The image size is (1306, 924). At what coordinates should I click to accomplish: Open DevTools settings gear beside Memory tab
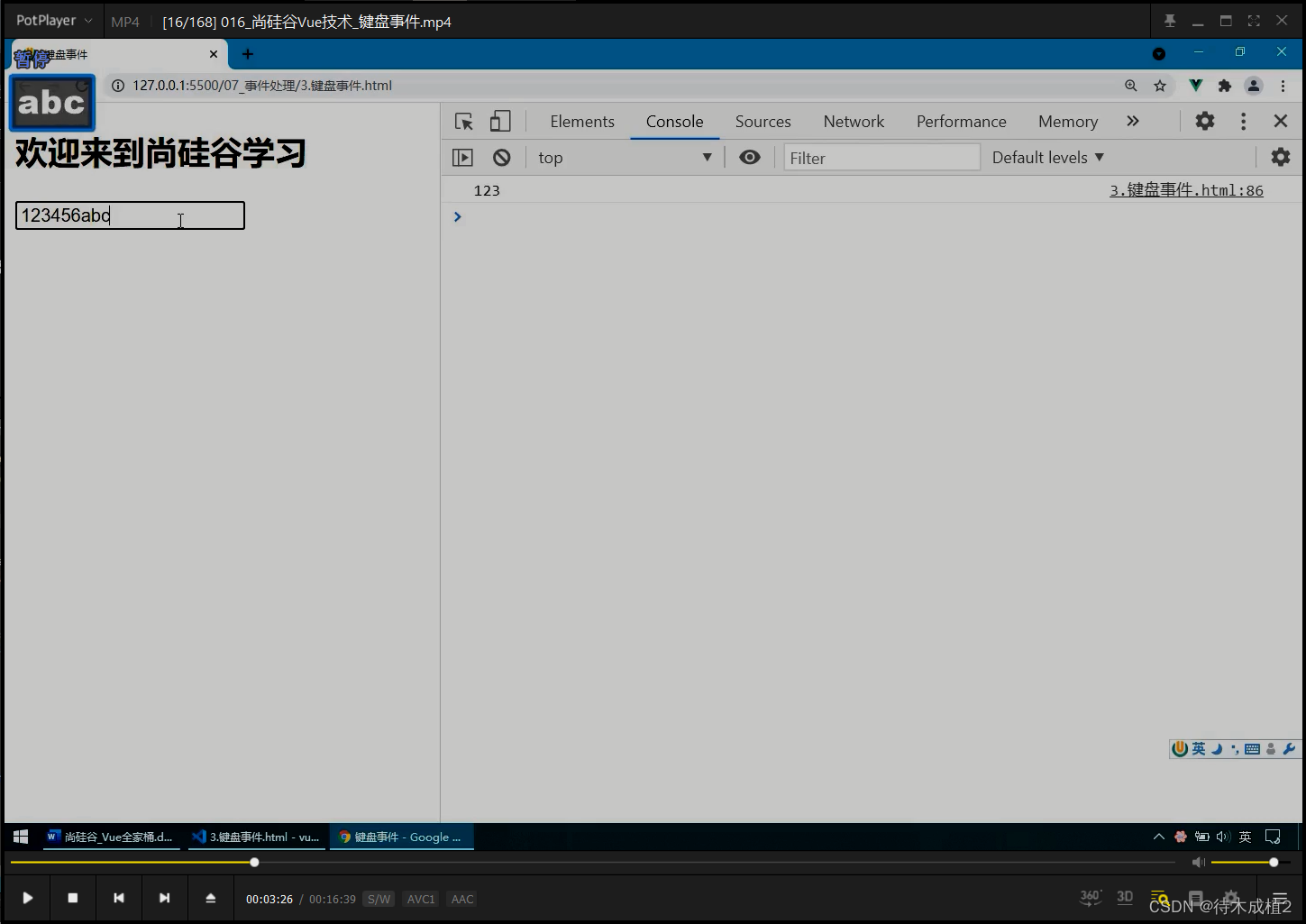[x=1205, y=121]
